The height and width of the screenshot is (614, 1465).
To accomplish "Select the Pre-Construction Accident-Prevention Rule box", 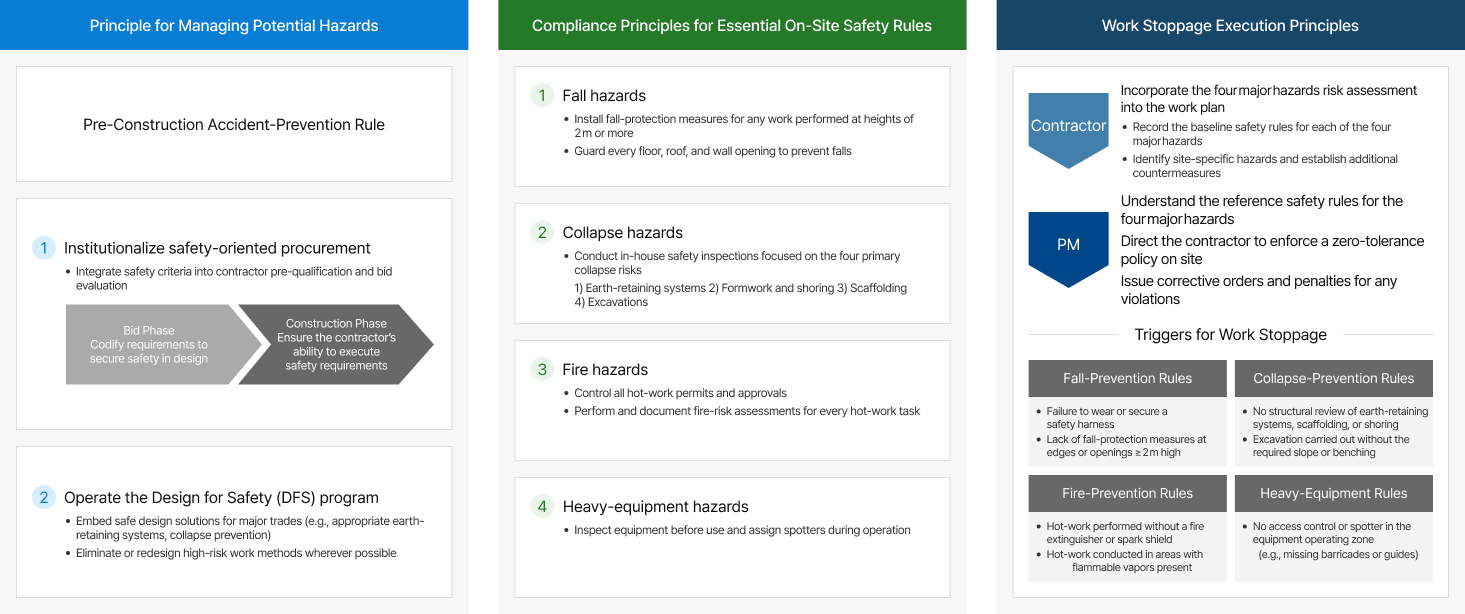I will [x=234, y=125].
